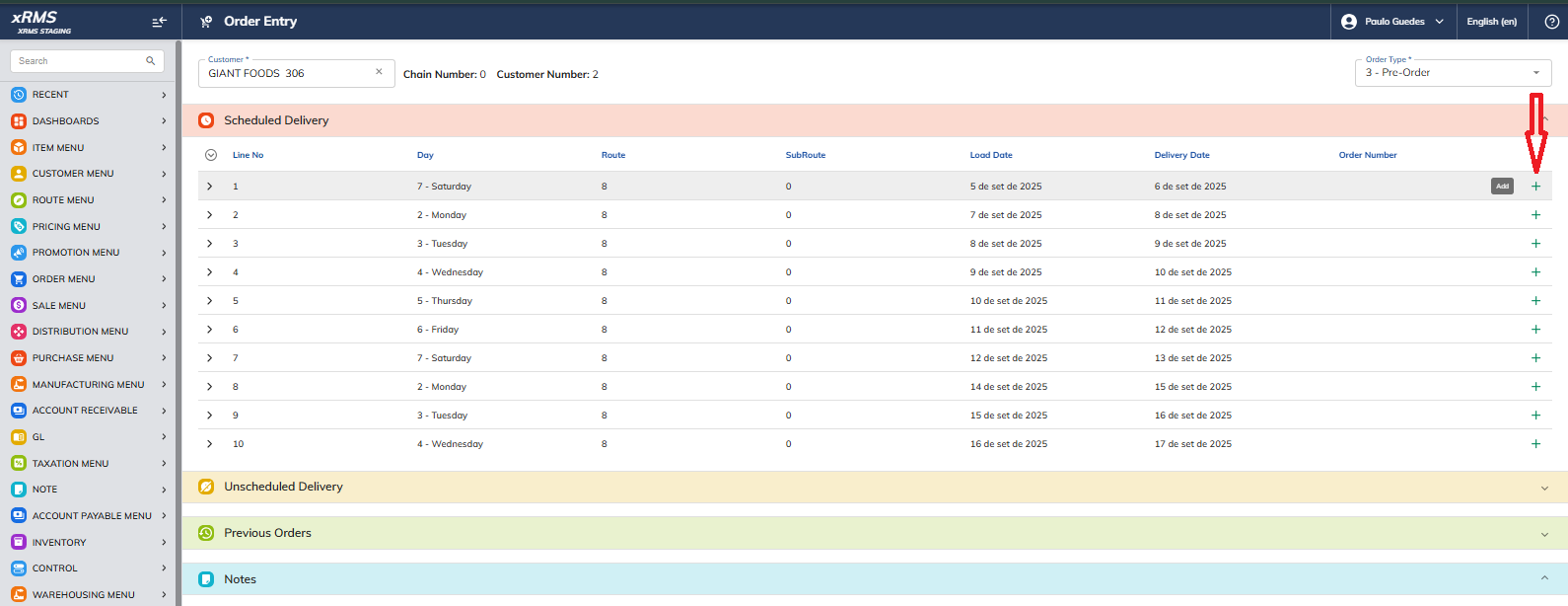The image size is (1568, 606).
Task: Click the Manufacturing Menu icon
Action: click(x=18, y=384)
